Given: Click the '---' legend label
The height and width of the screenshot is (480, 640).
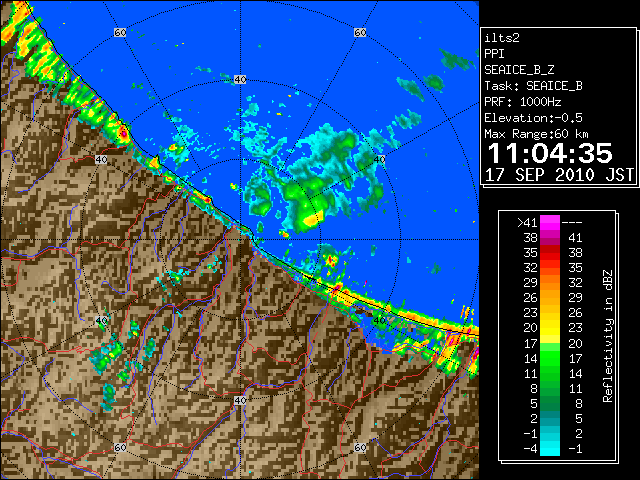Looking at the screenshot, I should [572, 223].
